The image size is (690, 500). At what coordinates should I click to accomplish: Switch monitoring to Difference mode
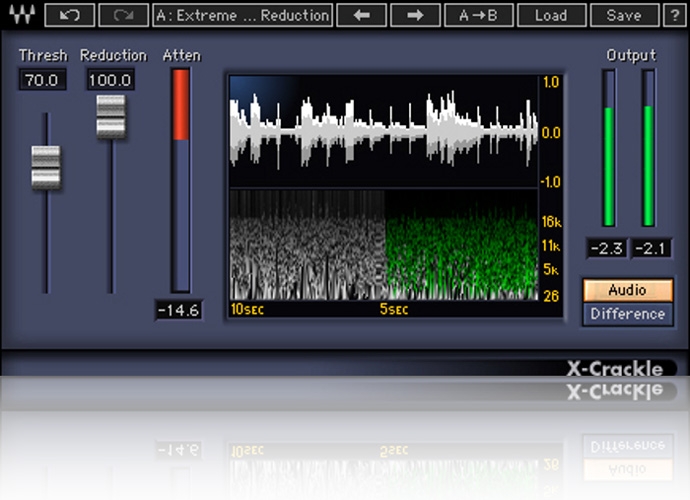627,314
